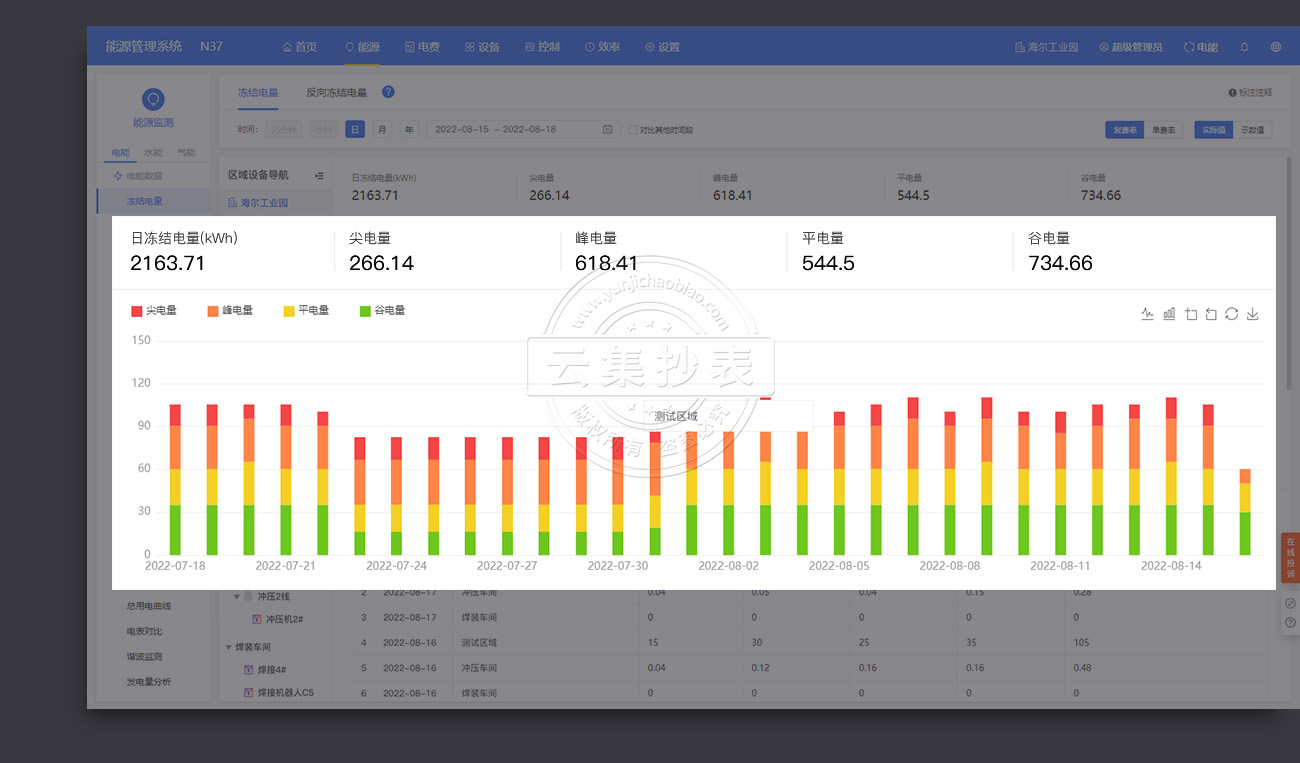
Task: Click the 平电量 yellow legend swatch
Action: (289, 311)
